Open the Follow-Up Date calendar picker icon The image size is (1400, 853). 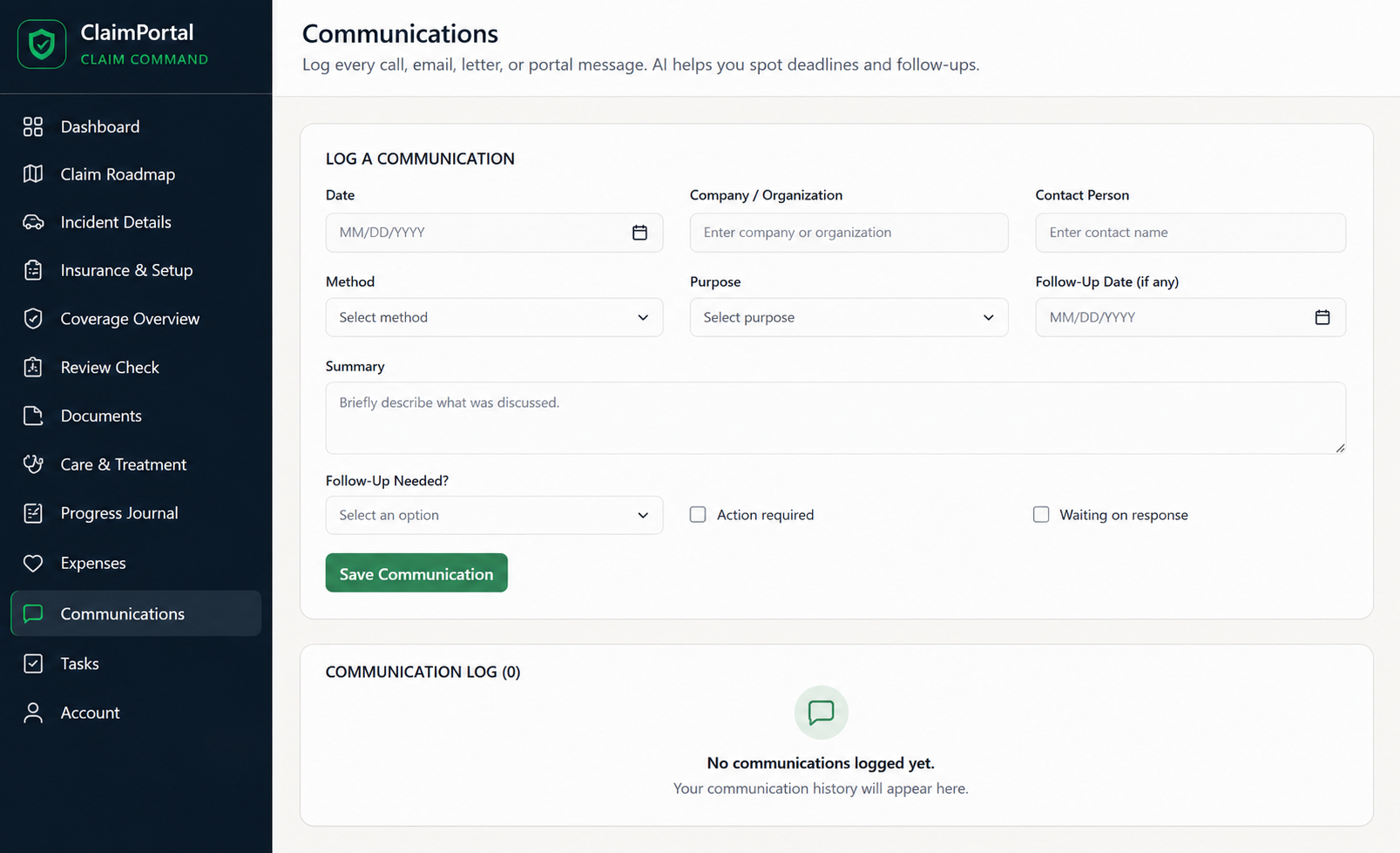coord(1322,317)
